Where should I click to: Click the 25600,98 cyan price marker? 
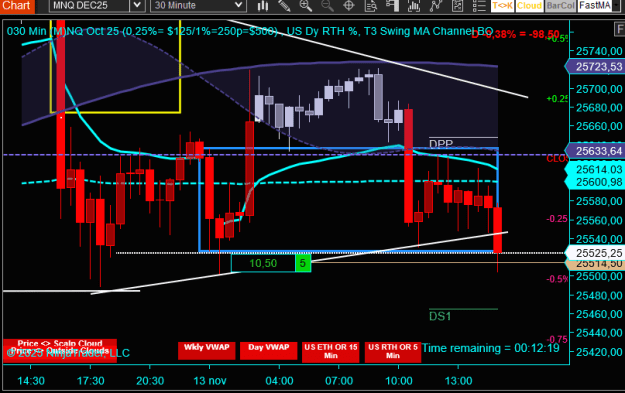click(596, 182)
